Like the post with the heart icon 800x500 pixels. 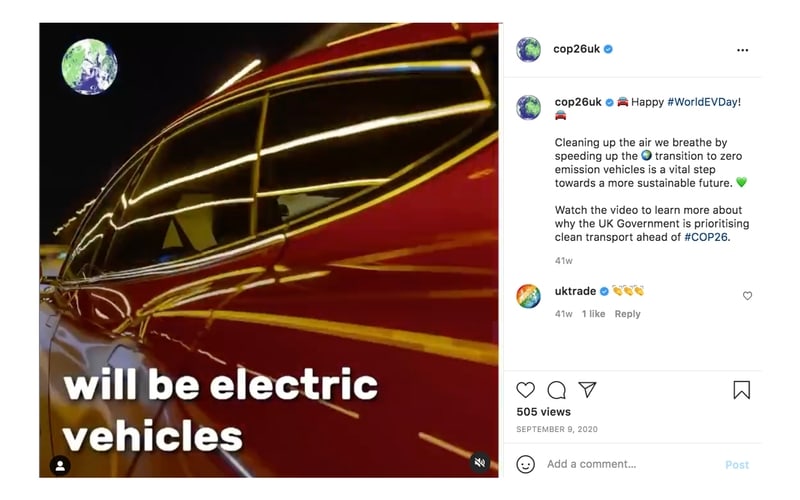click(x=525, y=390)
